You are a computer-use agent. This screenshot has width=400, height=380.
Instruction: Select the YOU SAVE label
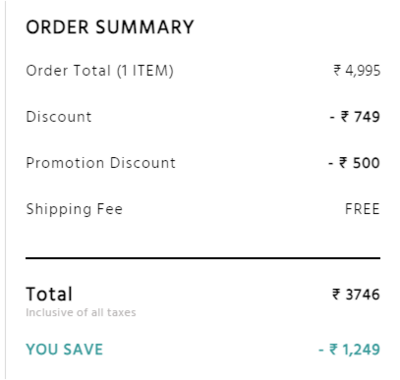(64, 349)
